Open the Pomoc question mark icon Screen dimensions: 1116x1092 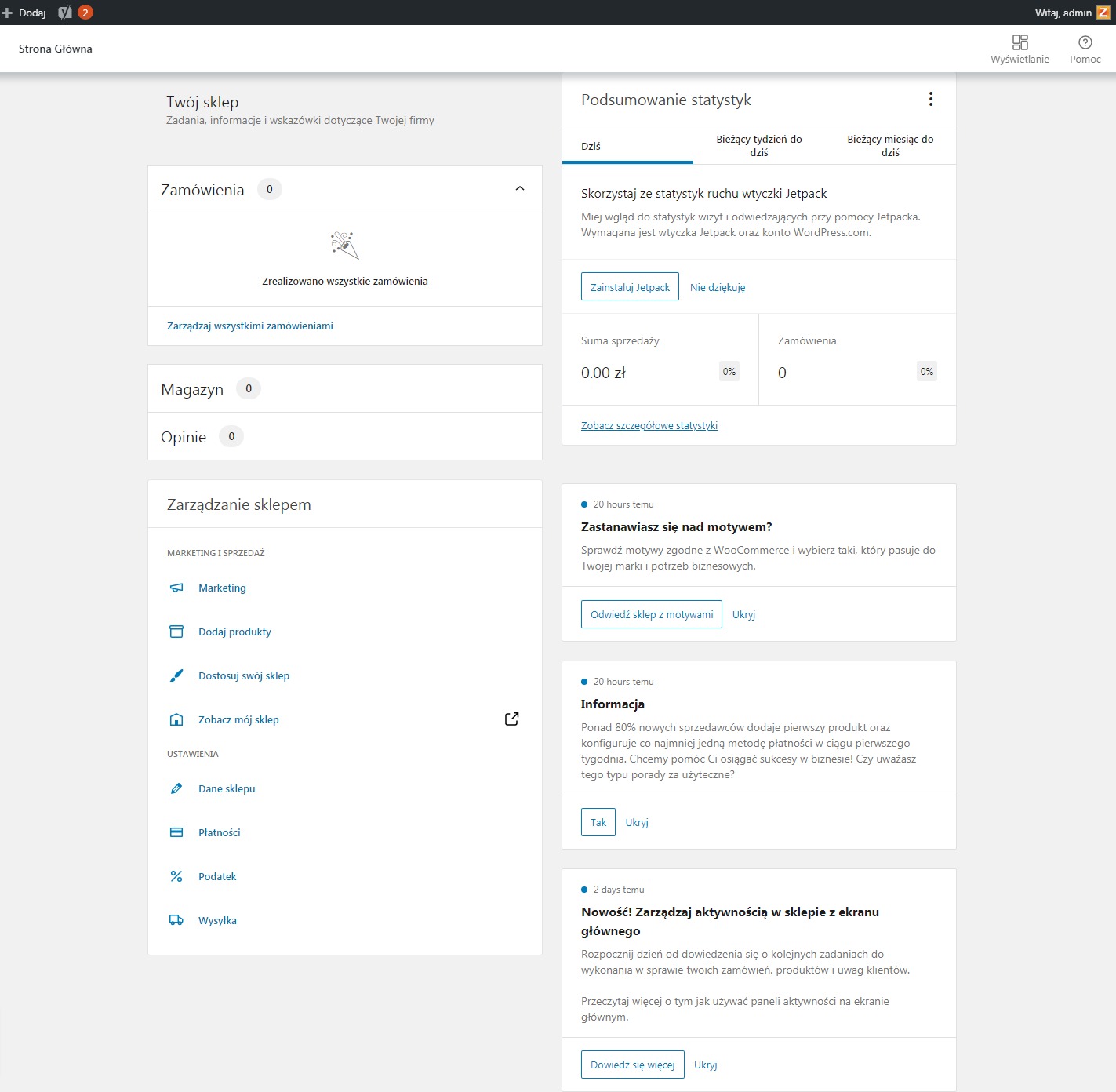(1085, 42)
